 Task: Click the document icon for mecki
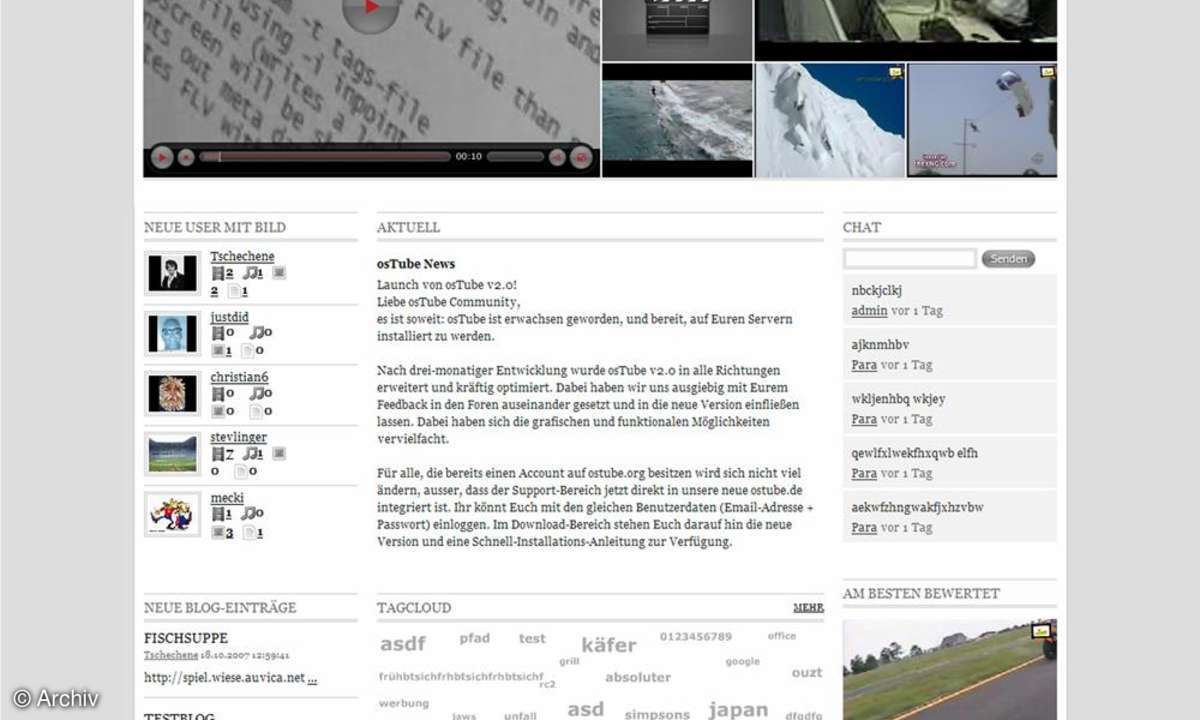pyautogui.click(x=249, y=532)
